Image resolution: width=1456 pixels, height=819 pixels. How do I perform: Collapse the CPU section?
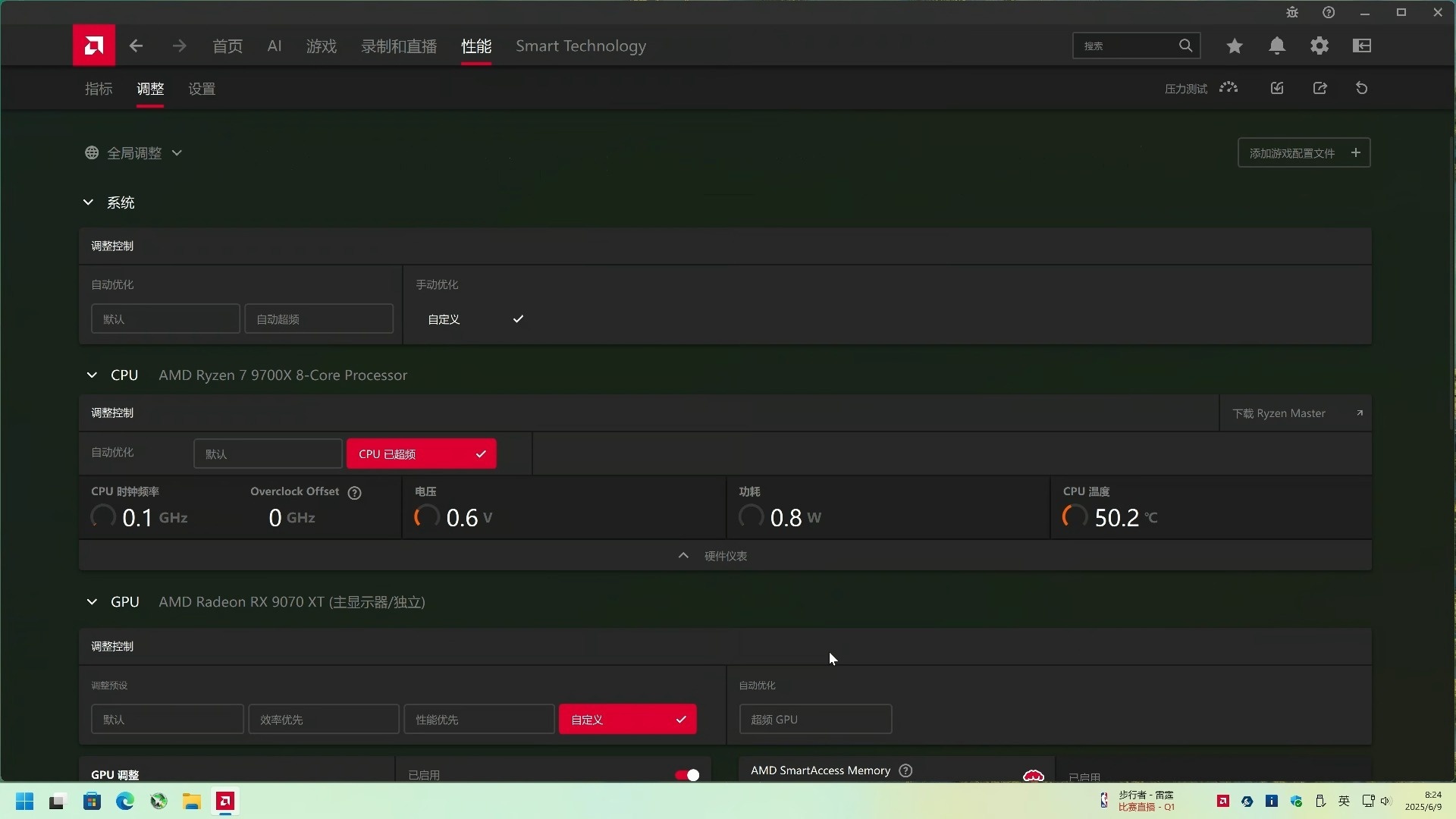(x=92, y=375)
